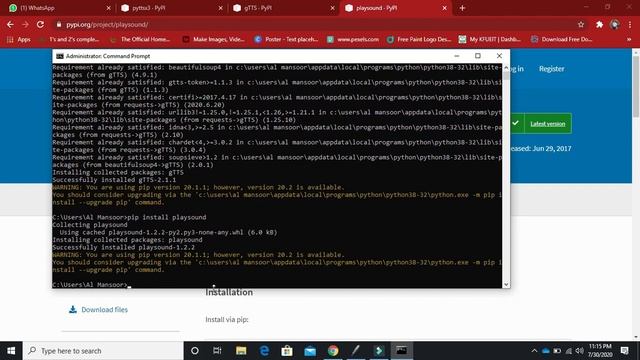Open volume control in the system tray

(580, 351)
